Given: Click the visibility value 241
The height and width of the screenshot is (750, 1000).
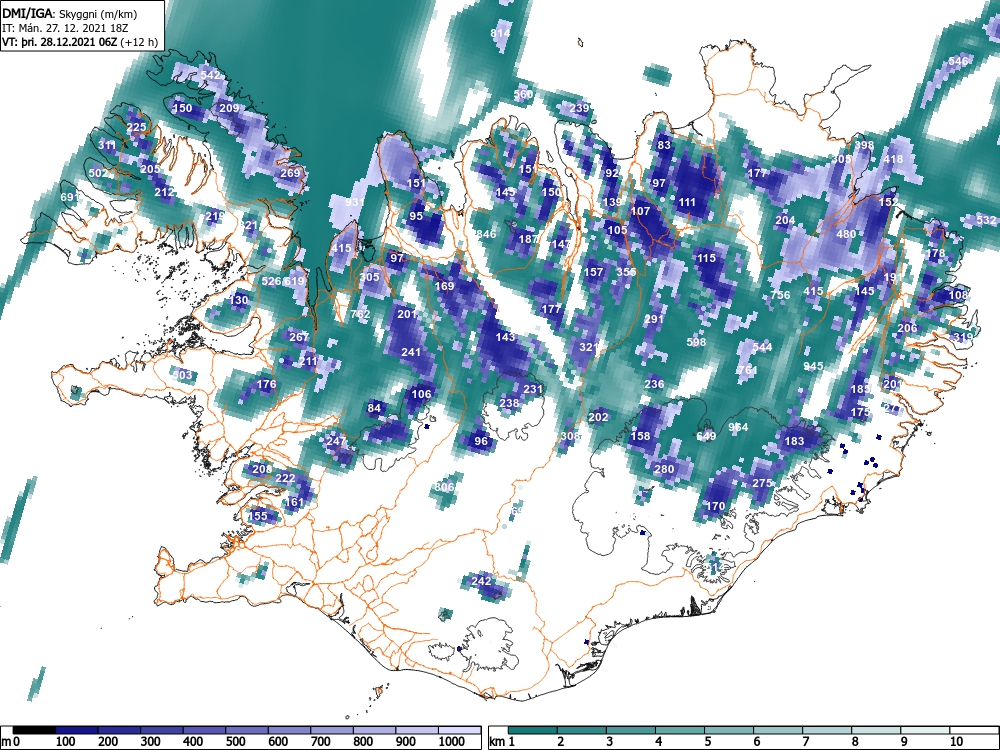Looking at the screenshot, I should [411, 351].
